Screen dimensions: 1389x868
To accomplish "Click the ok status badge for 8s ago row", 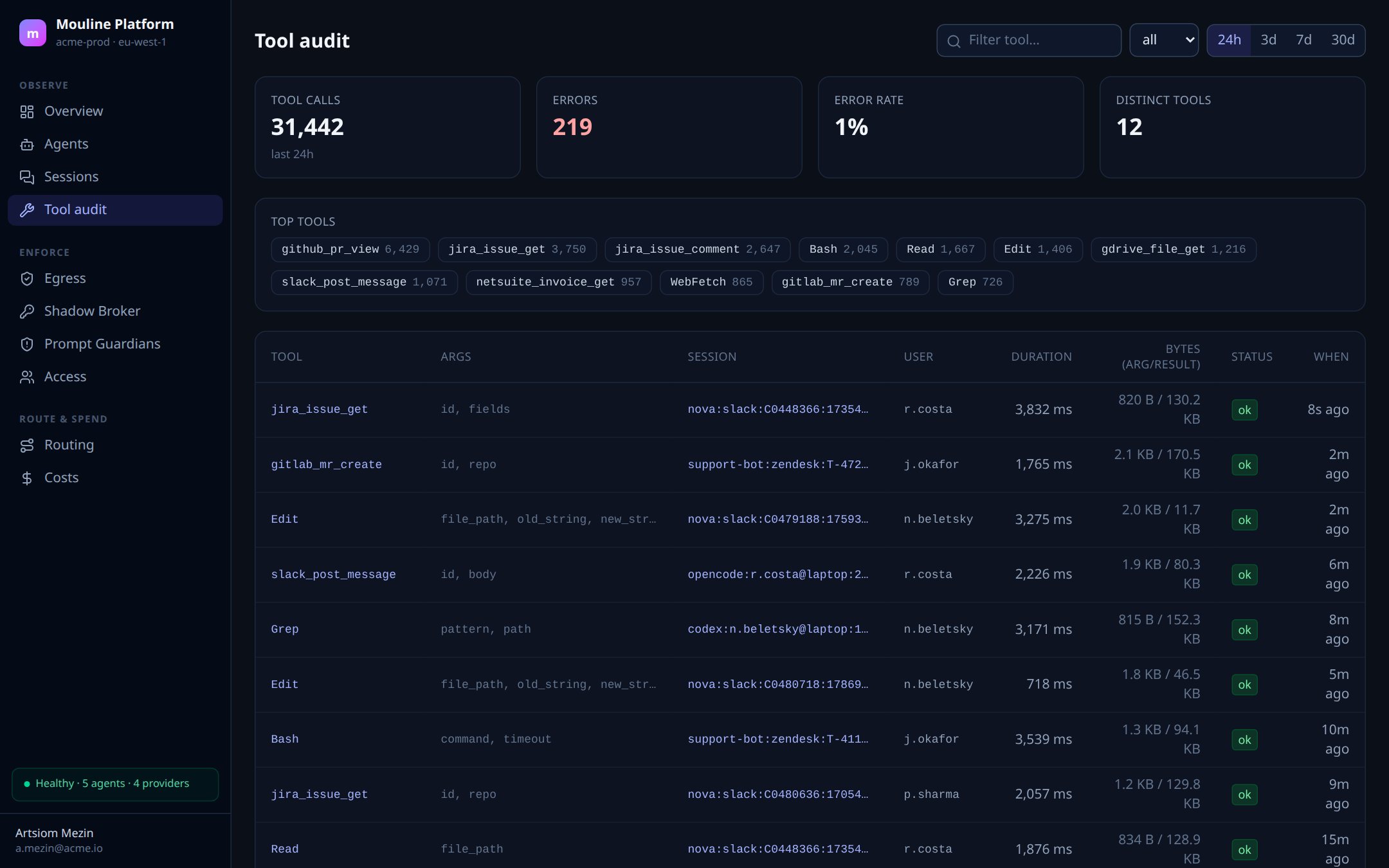I will click(x=1244, y=410).
